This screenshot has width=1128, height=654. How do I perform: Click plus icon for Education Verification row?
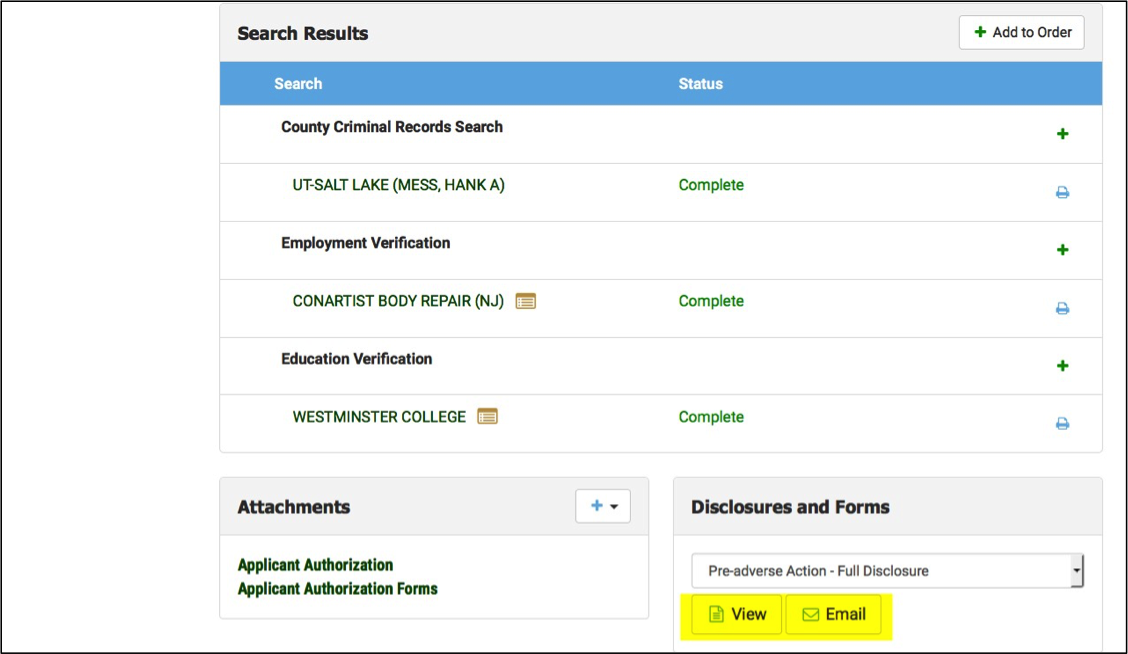[x=1062, y=366]
